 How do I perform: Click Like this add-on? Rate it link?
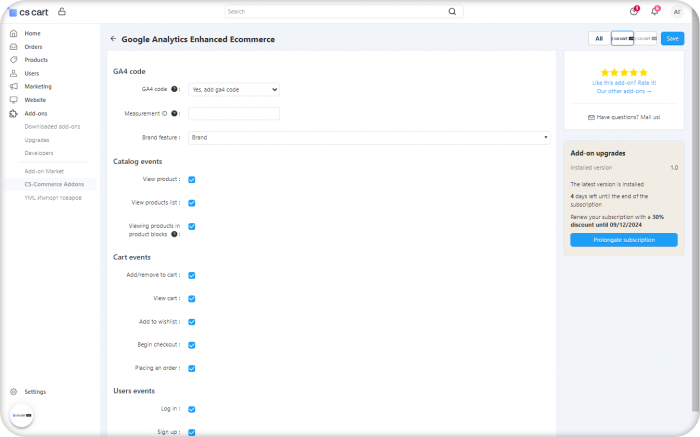(x=624, y=83)
